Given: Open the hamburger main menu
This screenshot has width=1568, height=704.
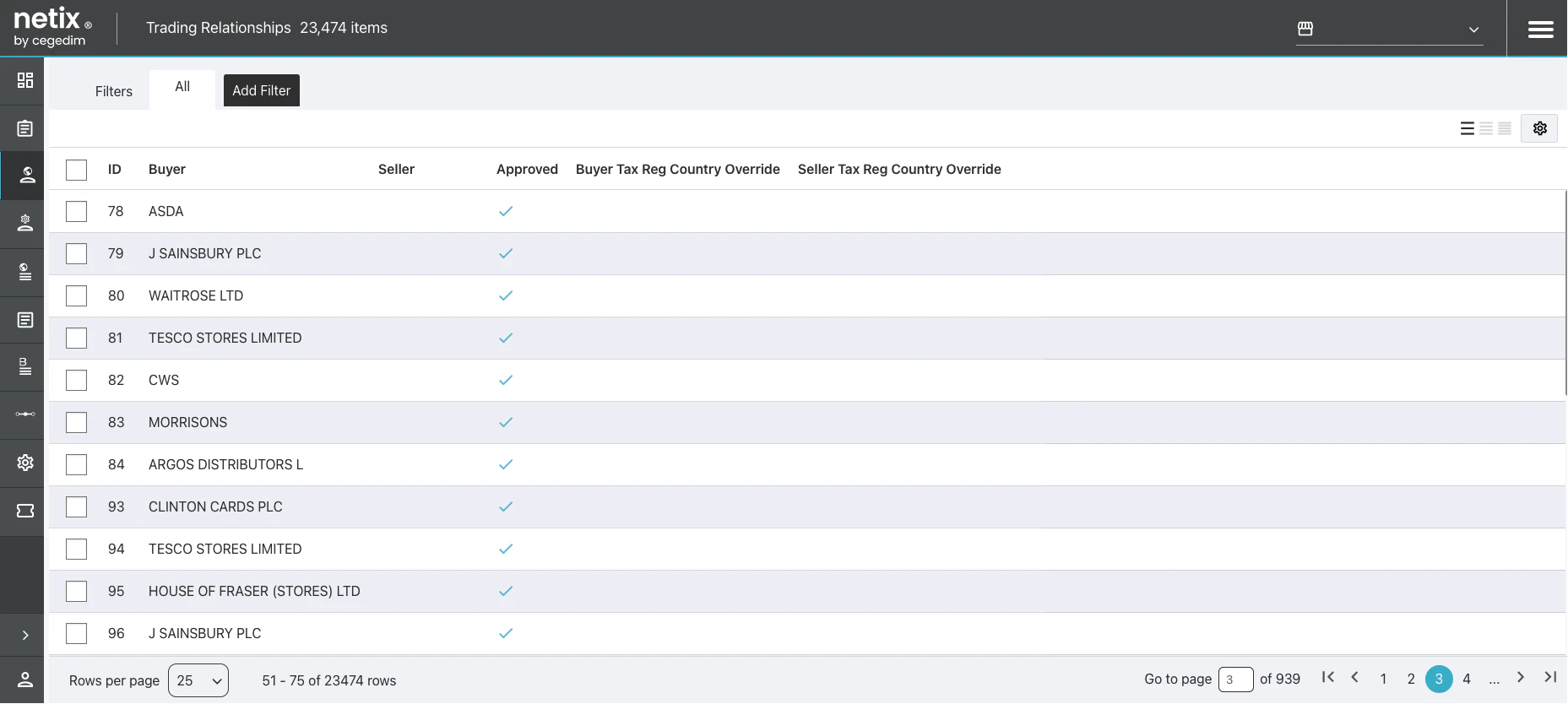Looking at the screenshot, I should [x=1541, y=30].
